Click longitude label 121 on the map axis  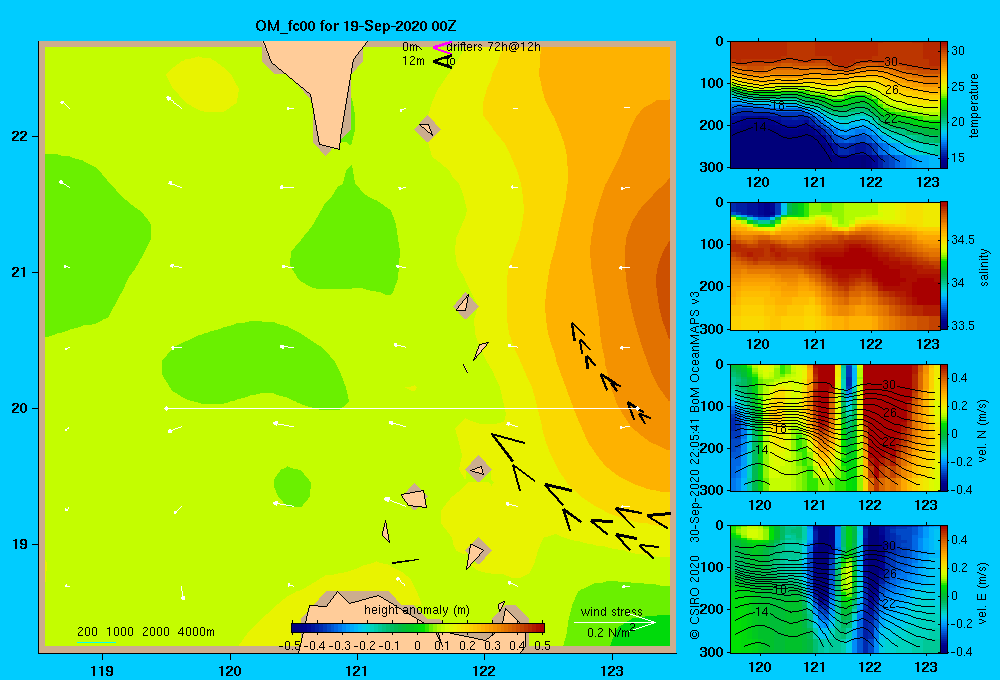pos(357,670)
